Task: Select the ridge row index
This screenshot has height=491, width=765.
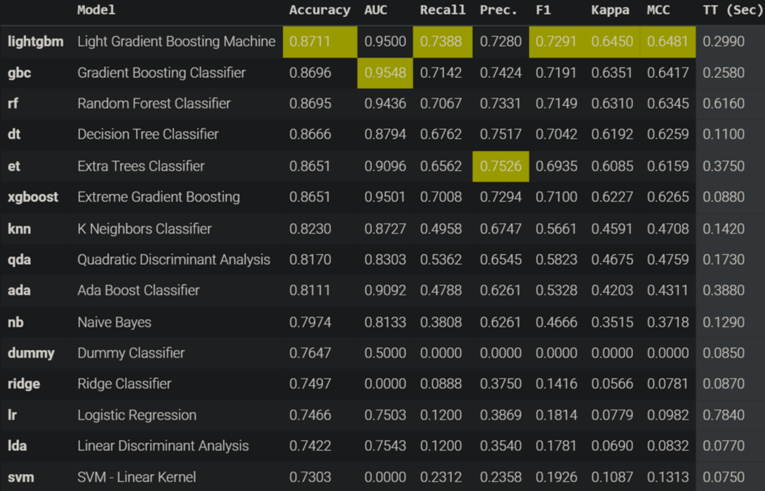Action: tap(24, 384)
